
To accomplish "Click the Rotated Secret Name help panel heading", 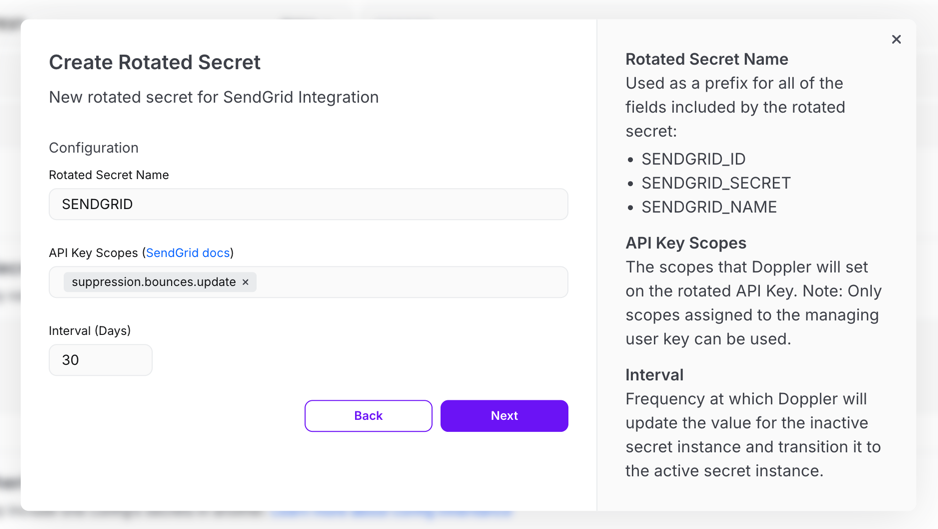I will (706, 59).
